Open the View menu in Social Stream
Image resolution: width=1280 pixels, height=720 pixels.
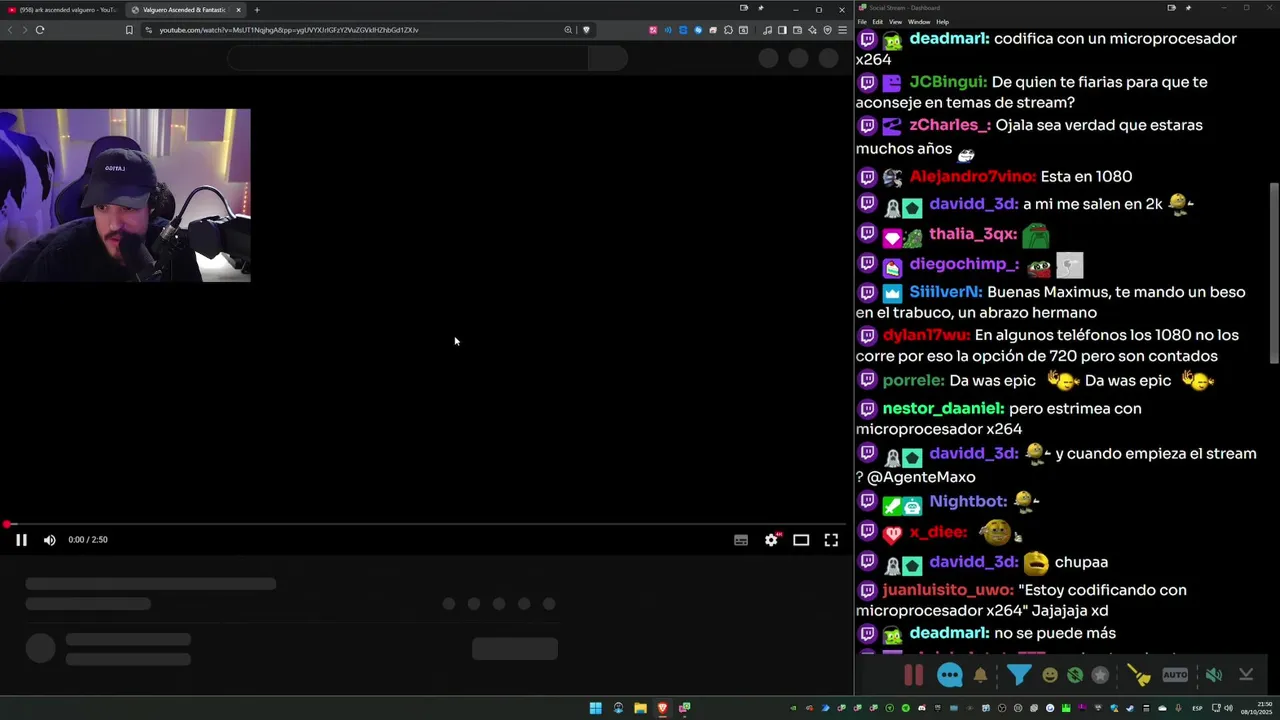tap(895, 22)
